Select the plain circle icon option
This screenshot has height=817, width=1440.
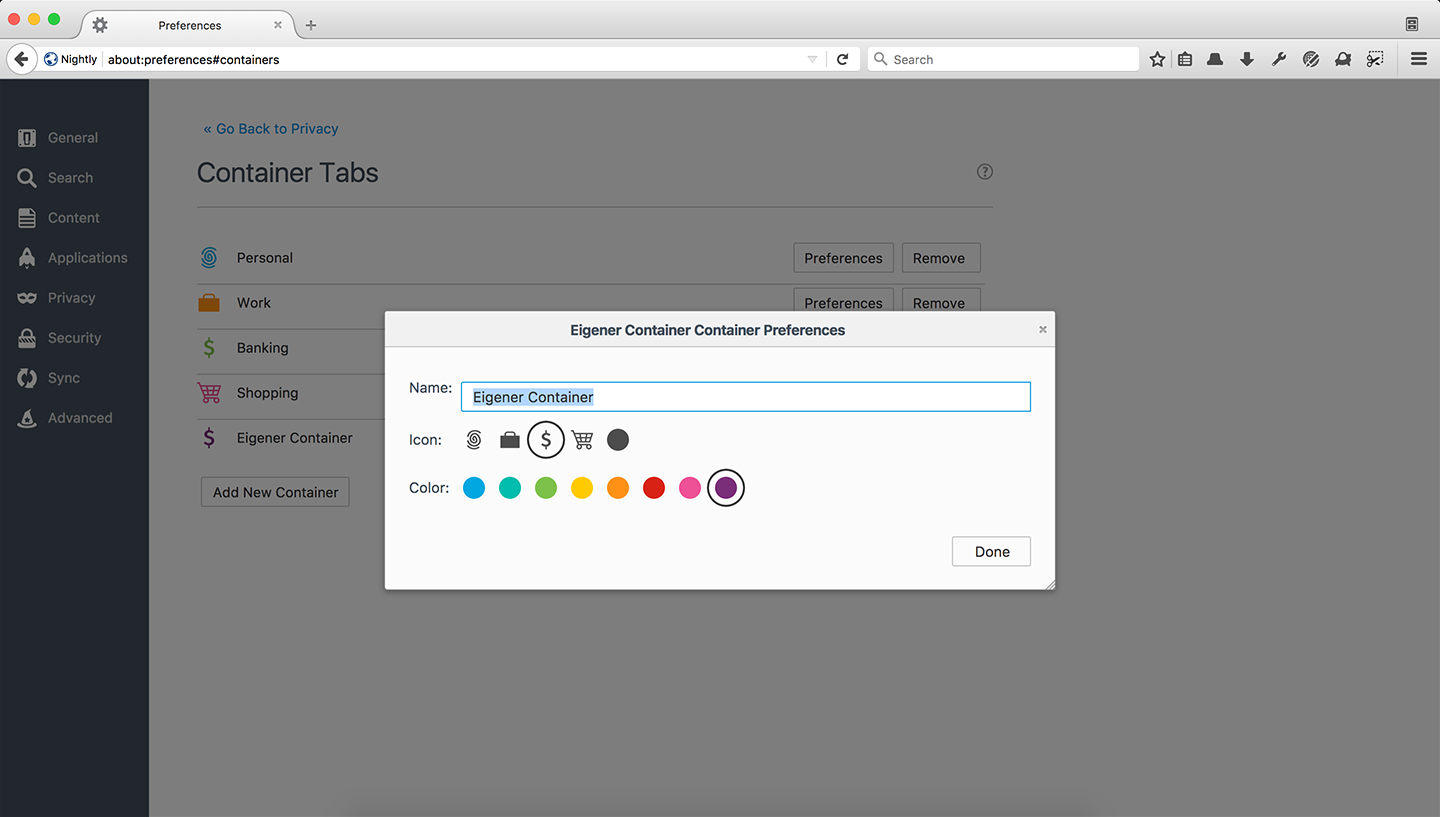click(x=618, y=440)
